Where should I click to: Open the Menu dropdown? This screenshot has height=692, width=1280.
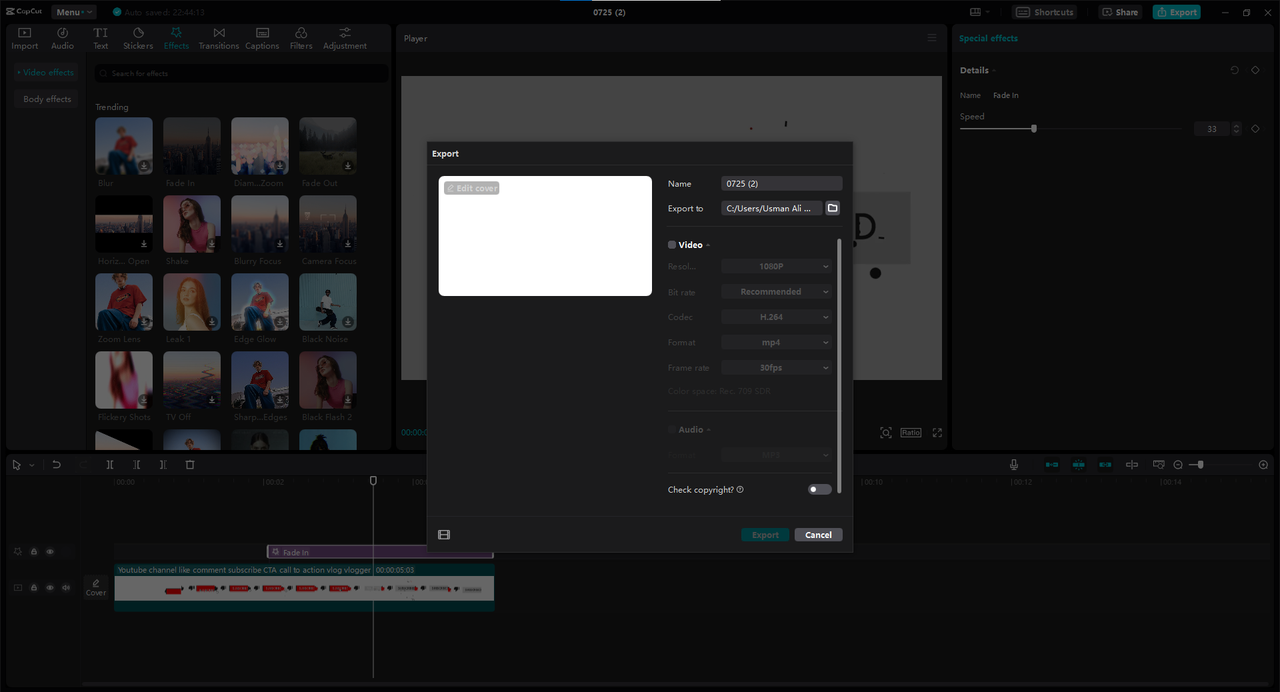pos(73,12)
